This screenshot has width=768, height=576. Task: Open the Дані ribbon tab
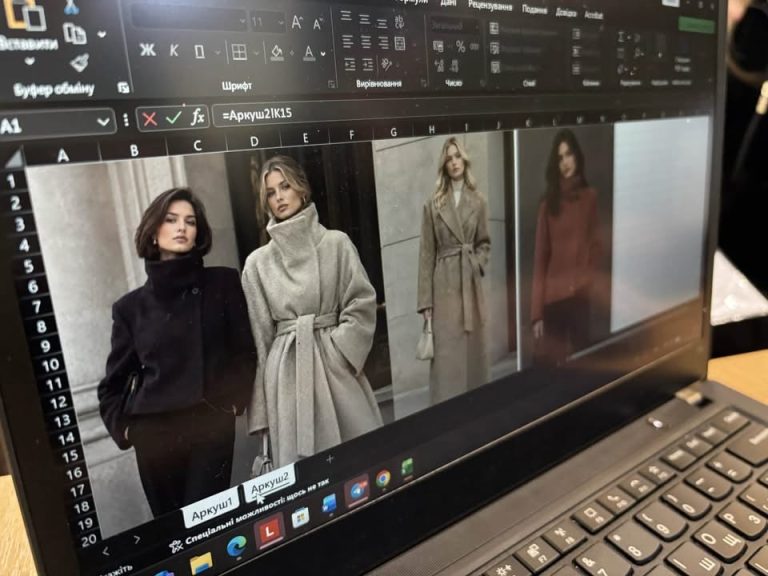point(448,3)
